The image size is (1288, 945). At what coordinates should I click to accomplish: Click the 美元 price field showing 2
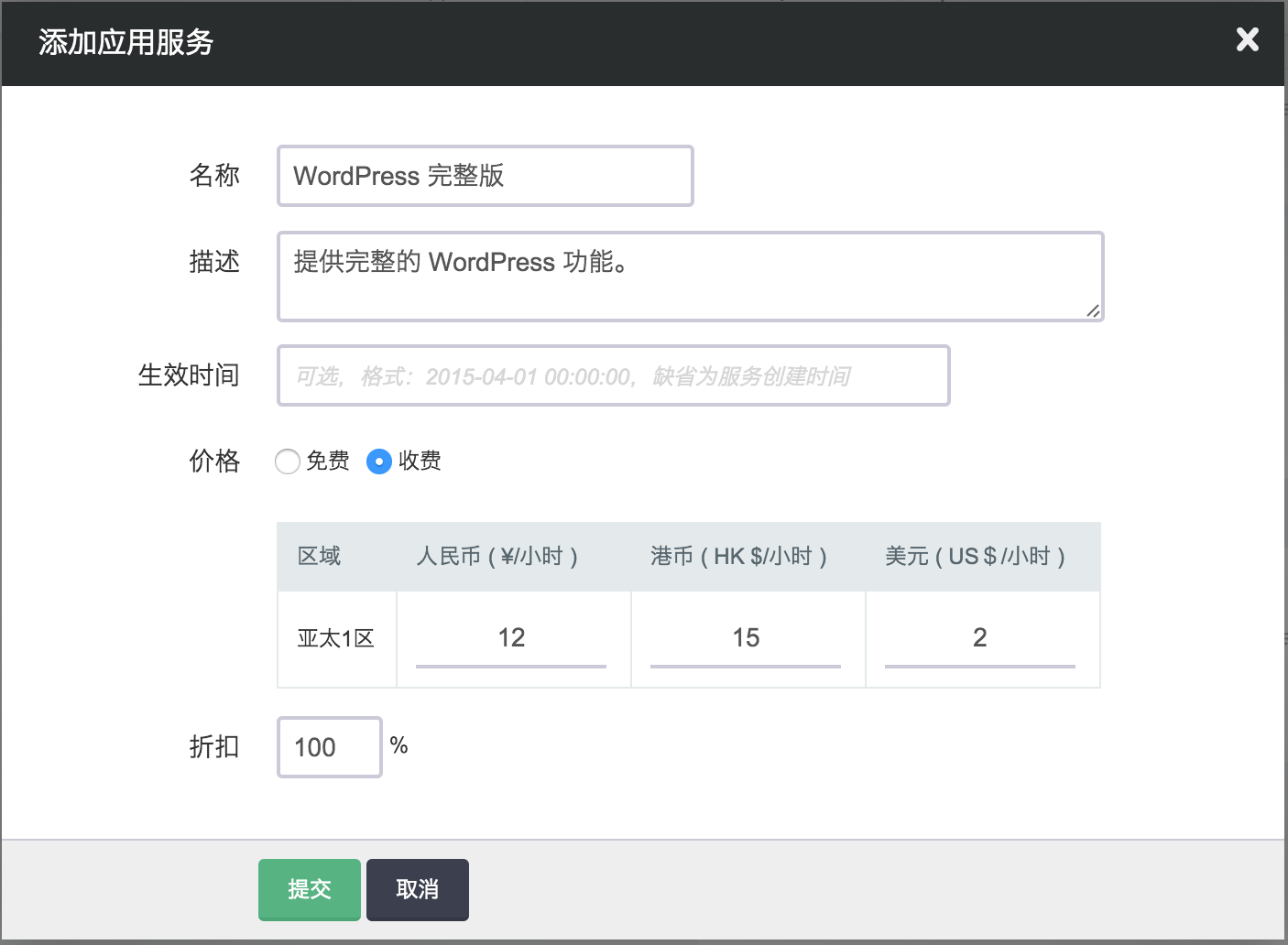tap(979, 638)
